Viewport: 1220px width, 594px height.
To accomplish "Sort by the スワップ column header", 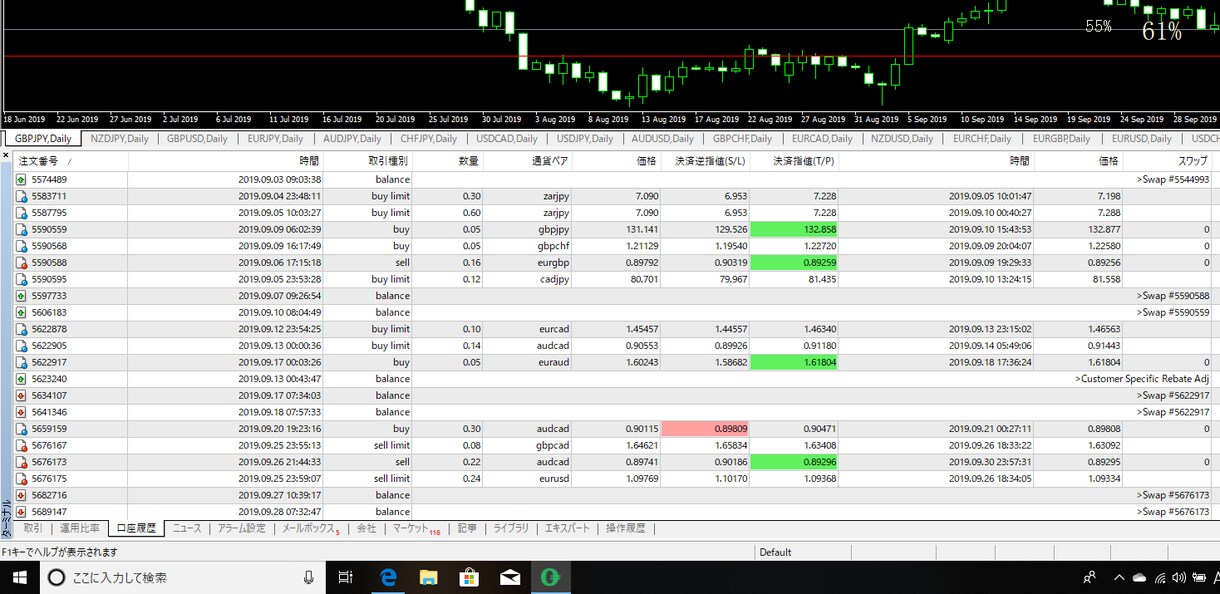I will pyautogui.click(x=1168, y=160).
